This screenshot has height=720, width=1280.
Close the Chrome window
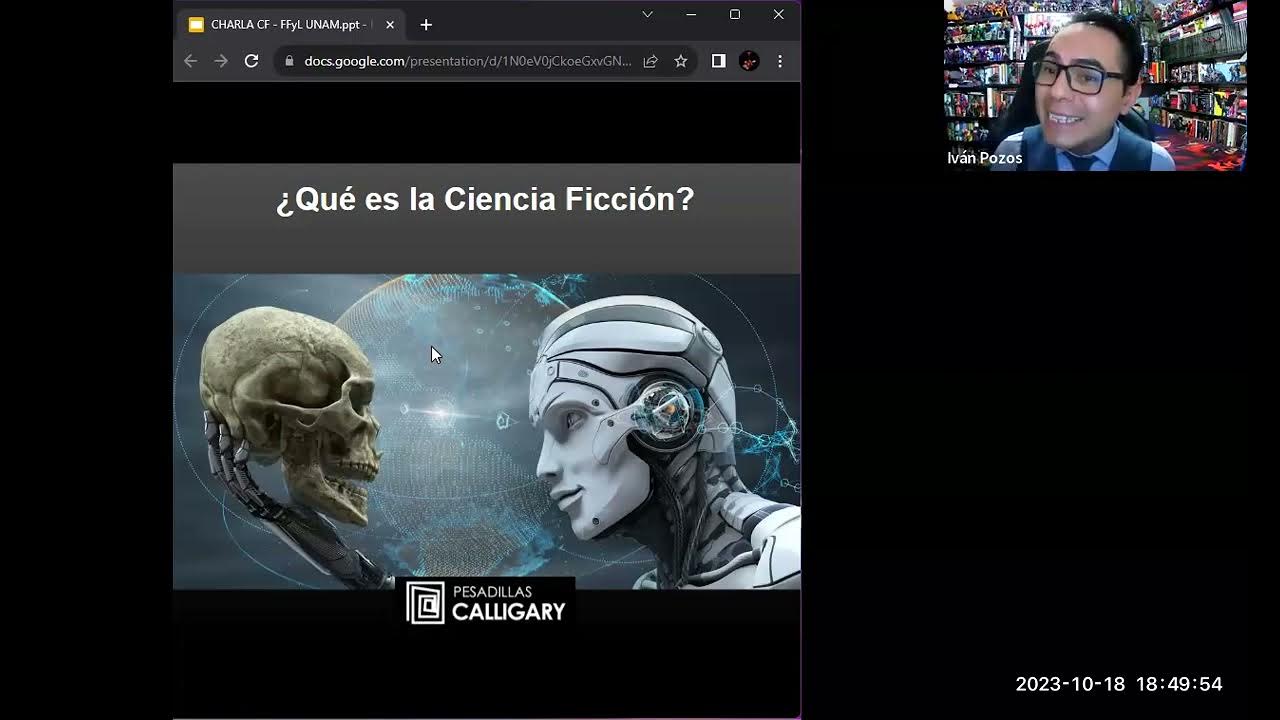[x=778, y=14]
